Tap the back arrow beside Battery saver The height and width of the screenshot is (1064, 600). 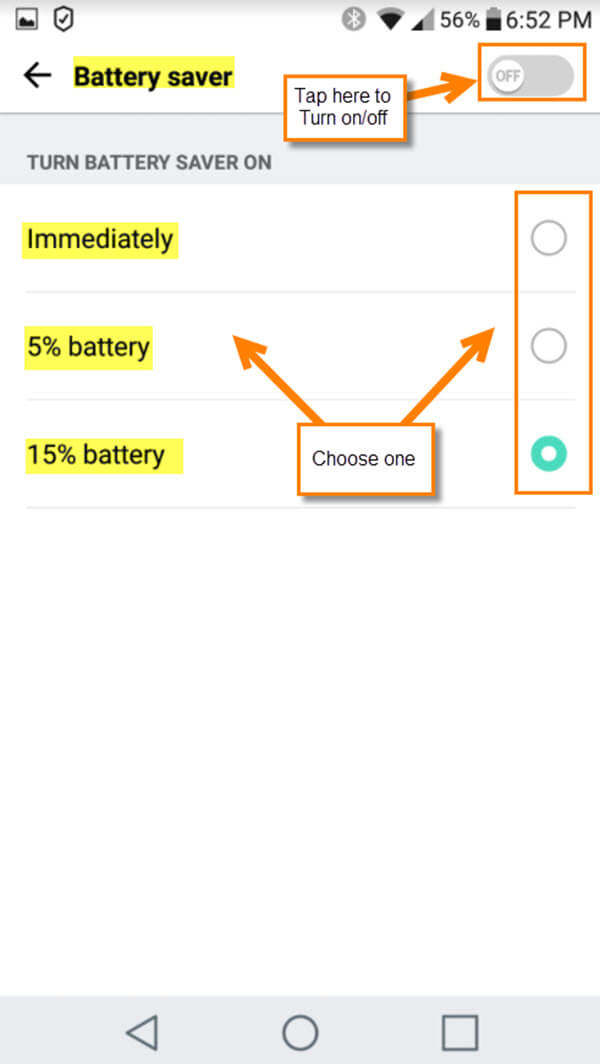pos(37,75)
